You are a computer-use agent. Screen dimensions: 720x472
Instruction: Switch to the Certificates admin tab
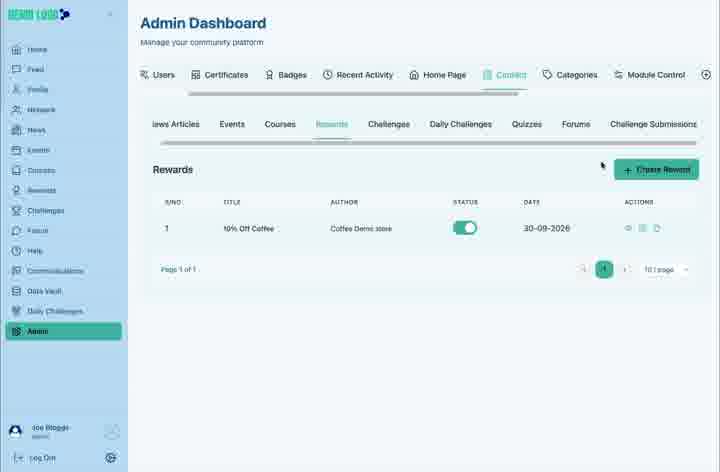(x=219, y=75)
